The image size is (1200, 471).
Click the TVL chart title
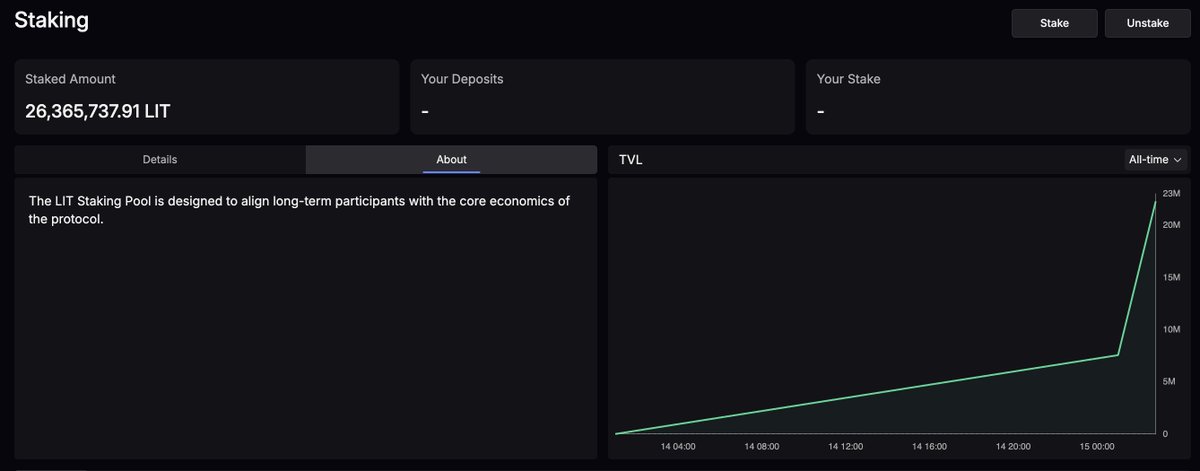tap(631, 160)
